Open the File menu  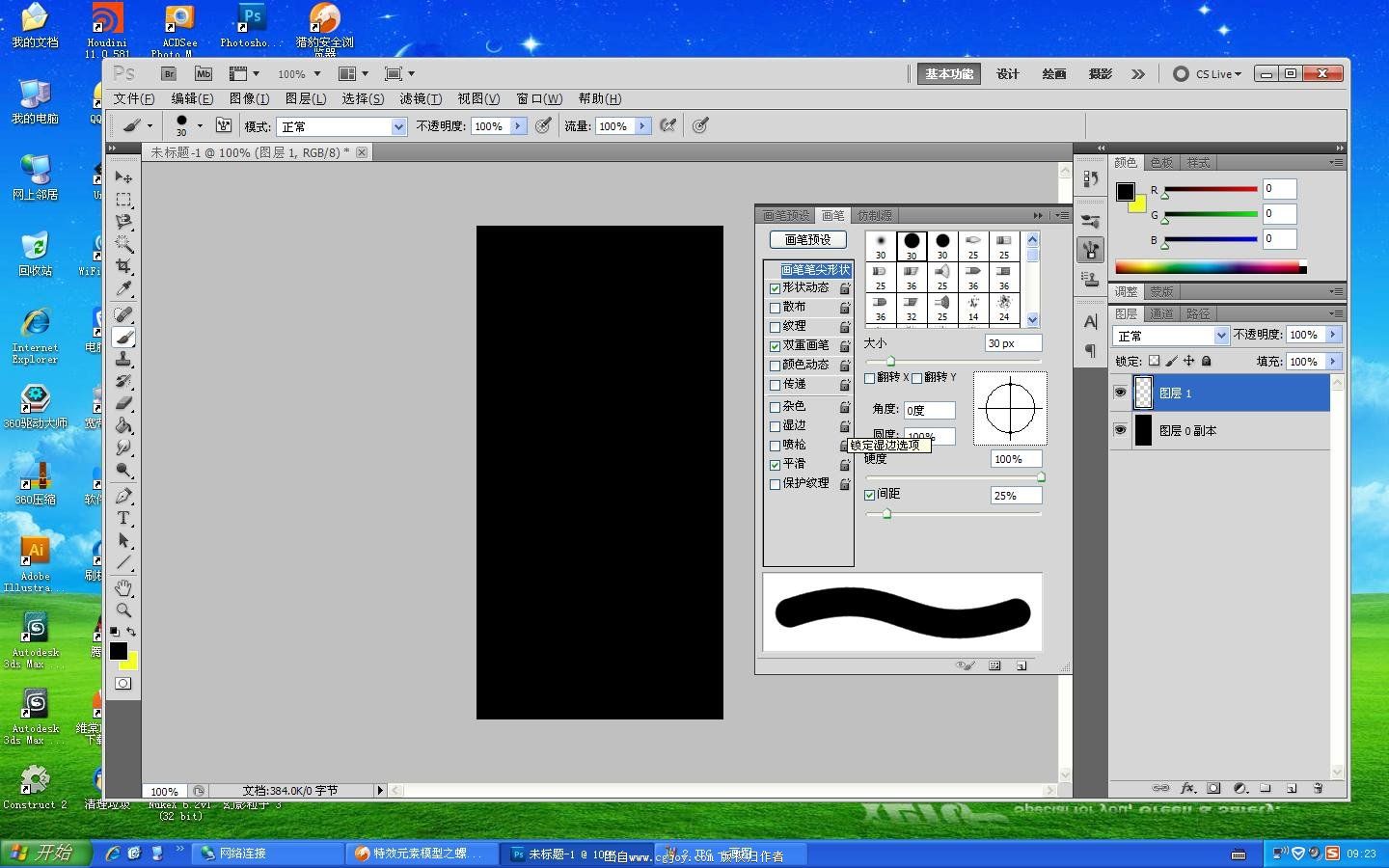tap(133, 98)
